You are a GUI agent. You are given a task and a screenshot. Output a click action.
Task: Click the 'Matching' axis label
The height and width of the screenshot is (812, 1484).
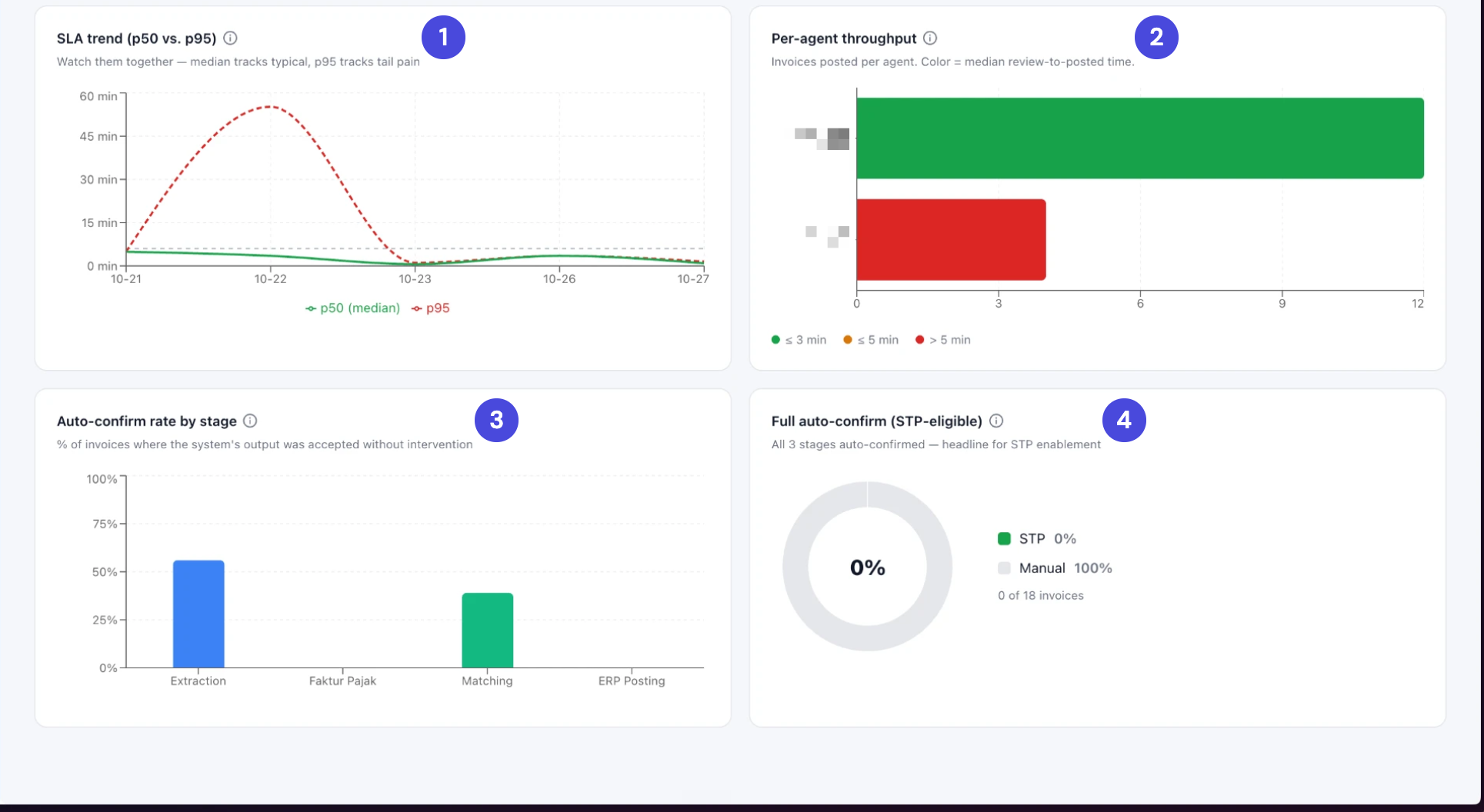pyautogui.click(x=487, y=681)
